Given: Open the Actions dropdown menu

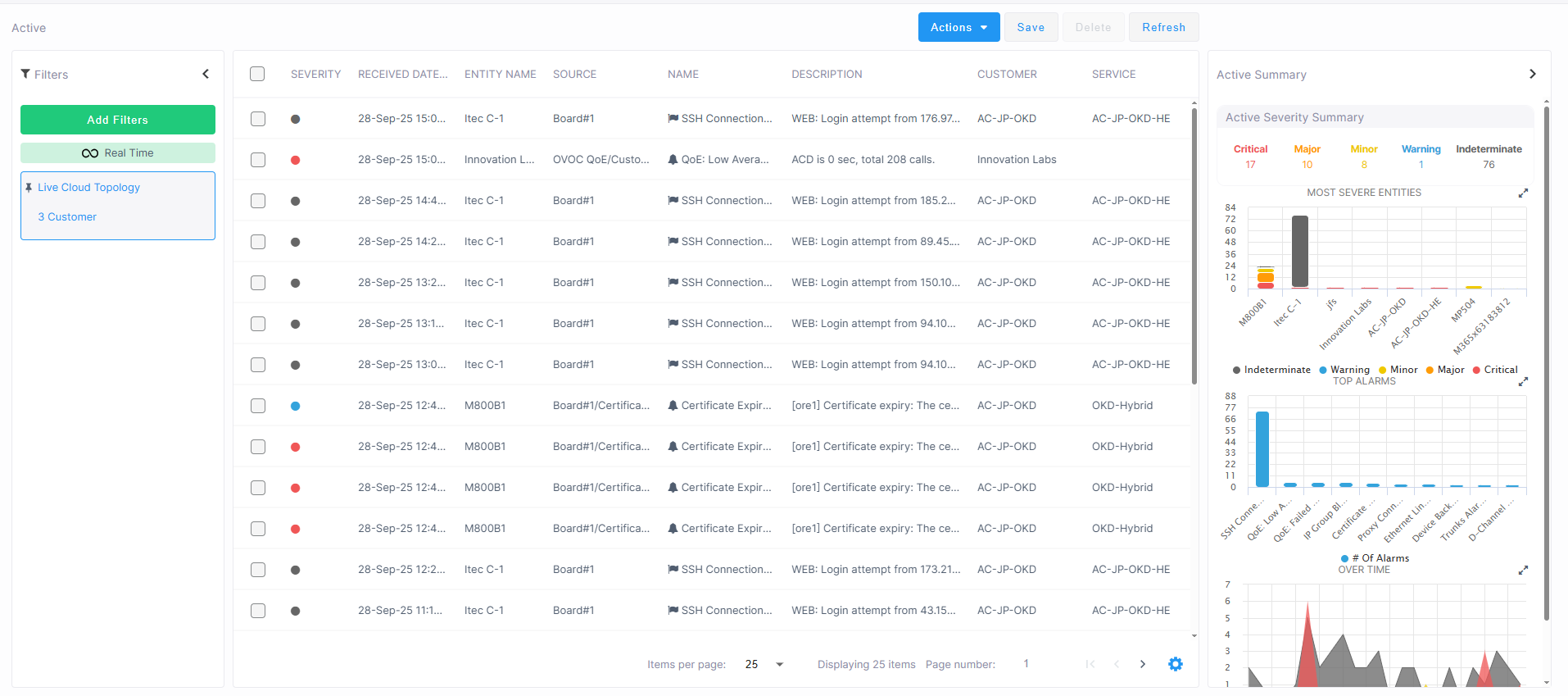Looking at the screenshot, I should pos(958,27).
